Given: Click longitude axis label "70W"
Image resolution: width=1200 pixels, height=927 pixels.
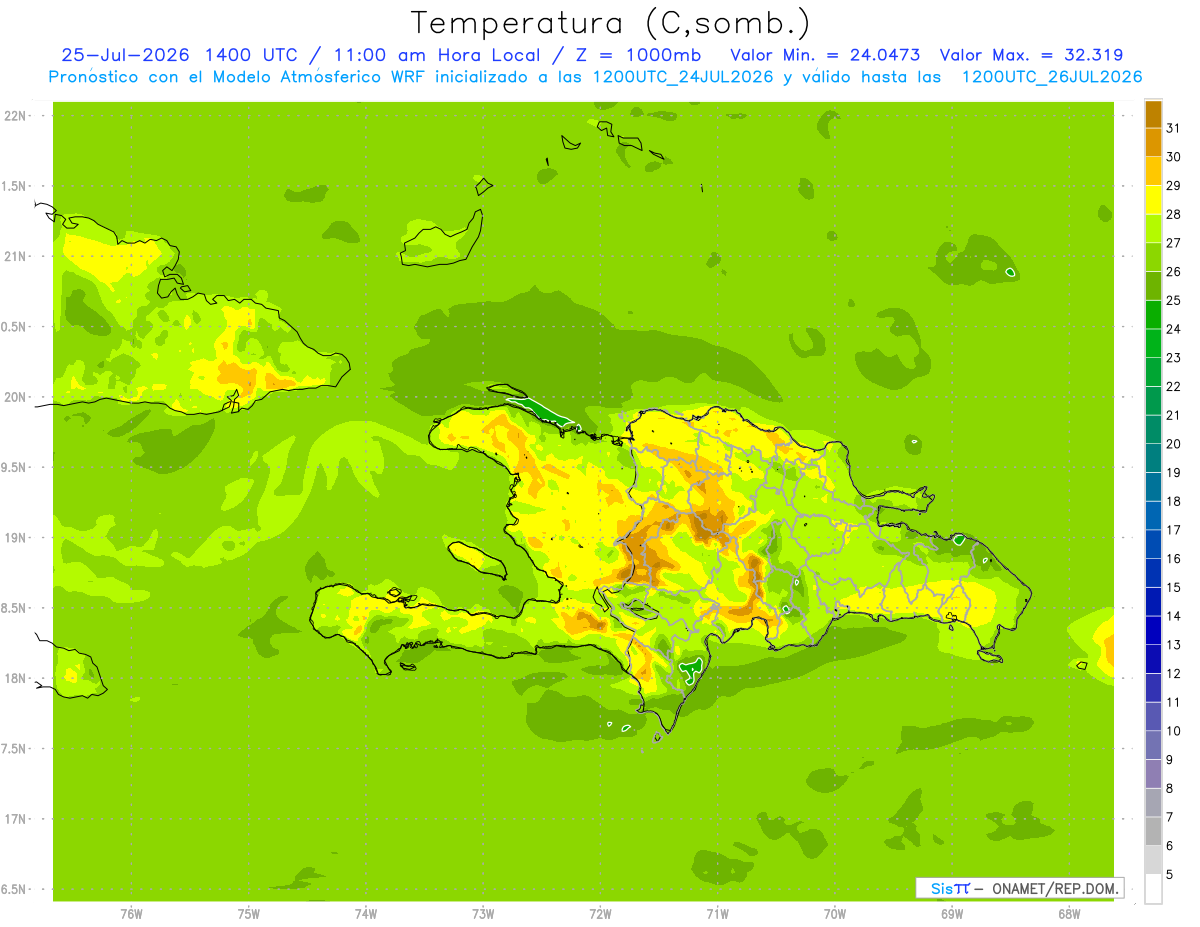Looking at the screenshot, I should pyautogui.click(x=835, y=914).
